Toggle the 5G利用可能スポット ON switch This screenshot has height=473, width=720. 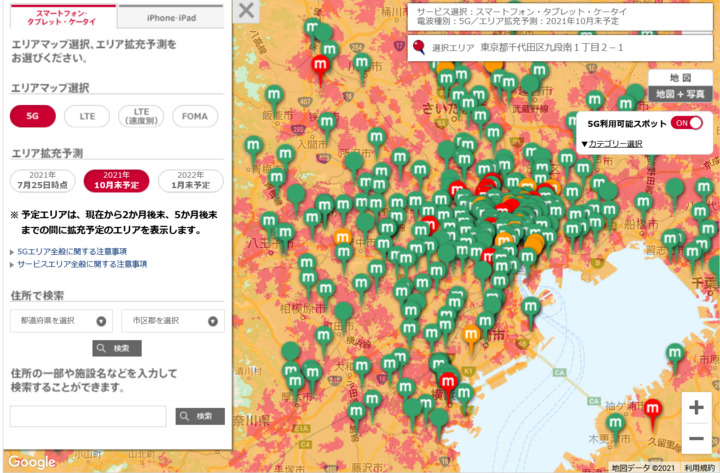pos(686,123)
